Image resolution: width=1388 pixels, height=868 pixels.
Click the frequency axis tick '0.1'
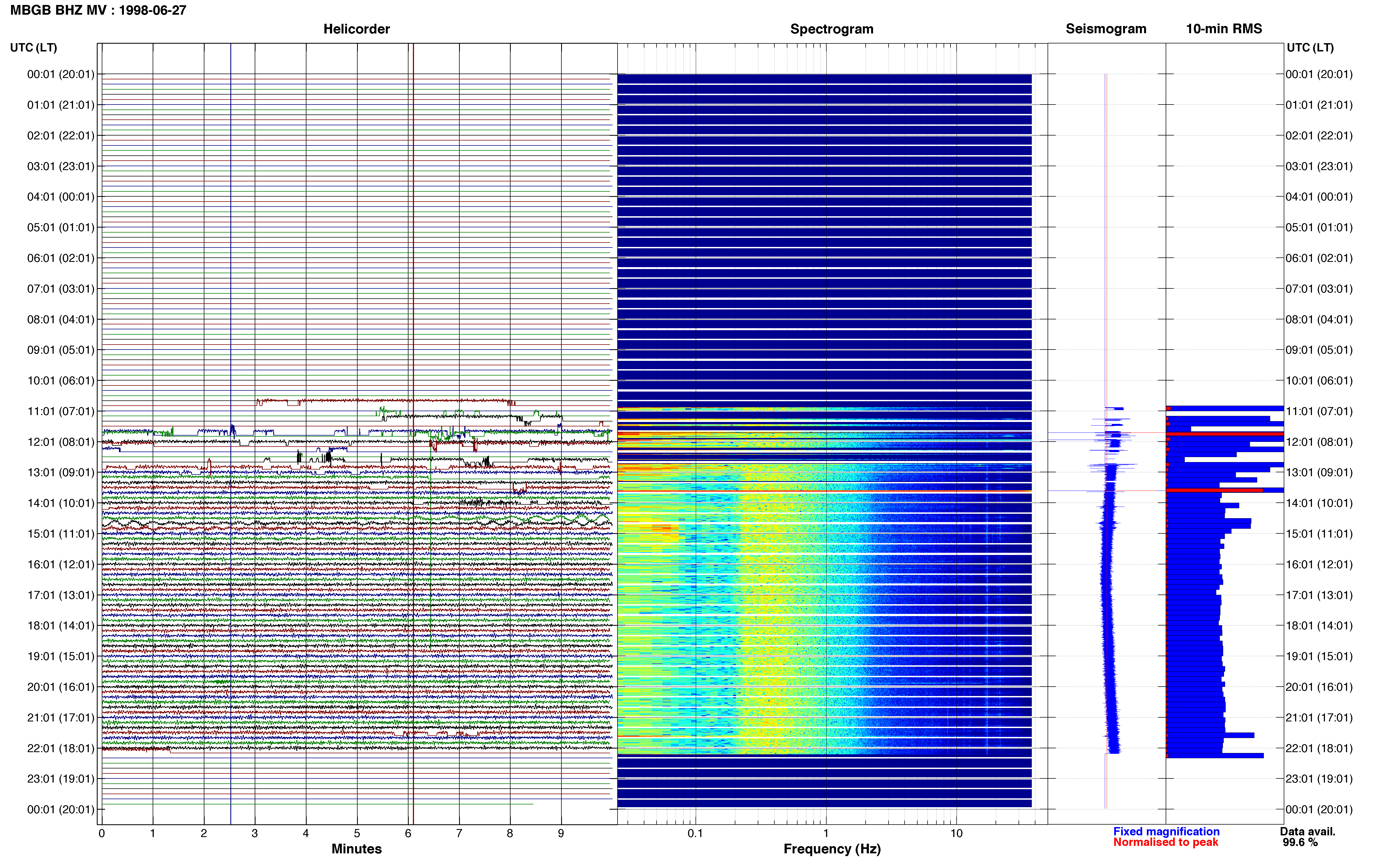[695, 833]
